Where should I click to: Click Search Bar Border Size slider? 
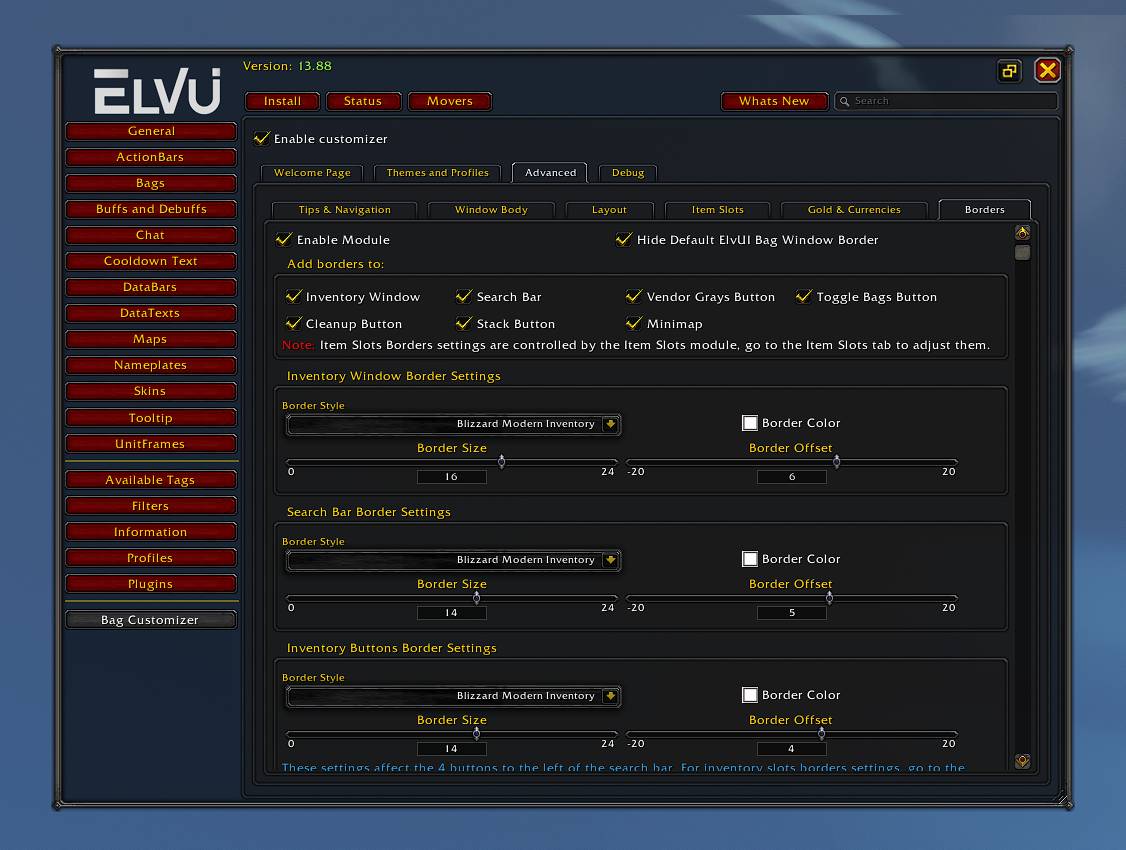452,597
